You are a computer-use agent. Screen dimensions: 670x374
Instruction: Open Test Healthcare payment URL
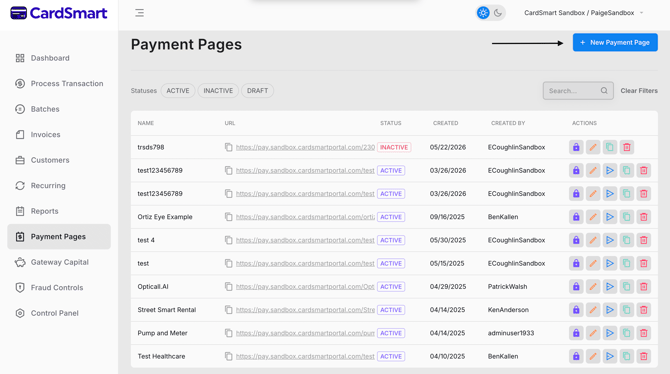tap(305, 356)
